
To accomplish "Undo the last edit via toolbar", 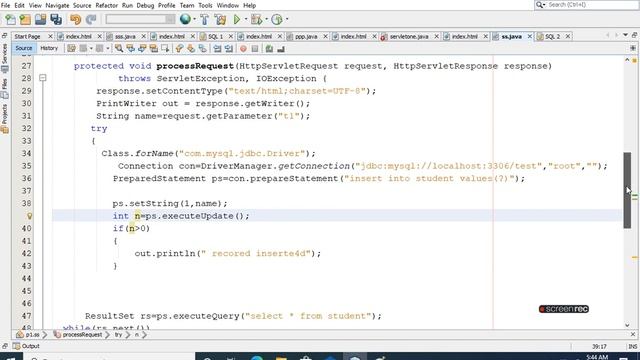I will pos(75,19).
